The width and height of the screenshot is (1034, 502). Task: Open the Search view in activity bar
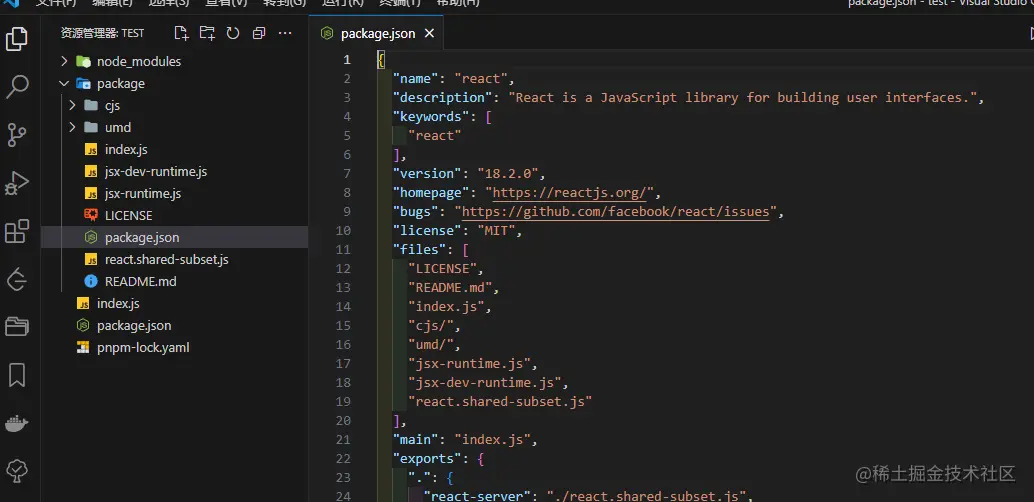(16, 86)
